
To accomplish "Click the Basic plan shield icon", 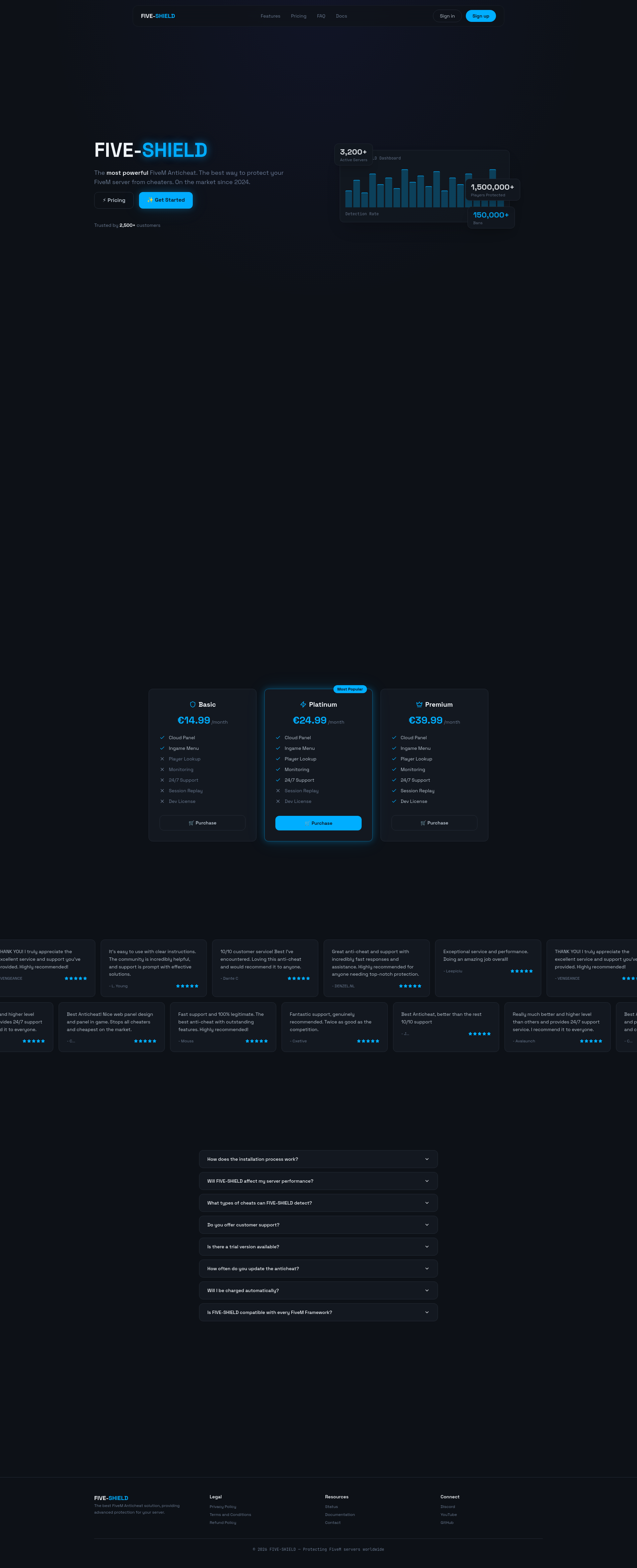I will (192, 704).
